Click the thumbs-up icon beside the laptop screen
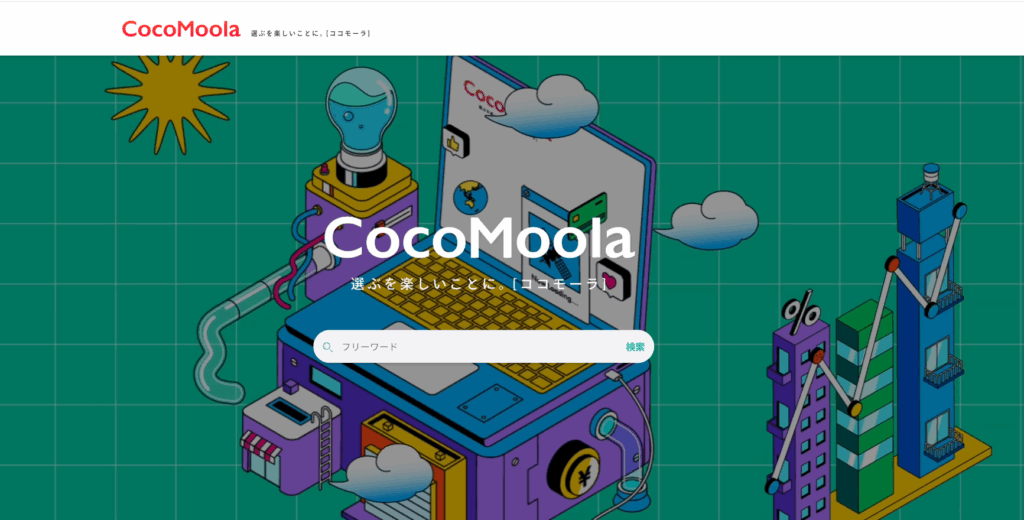 point(456,138)
